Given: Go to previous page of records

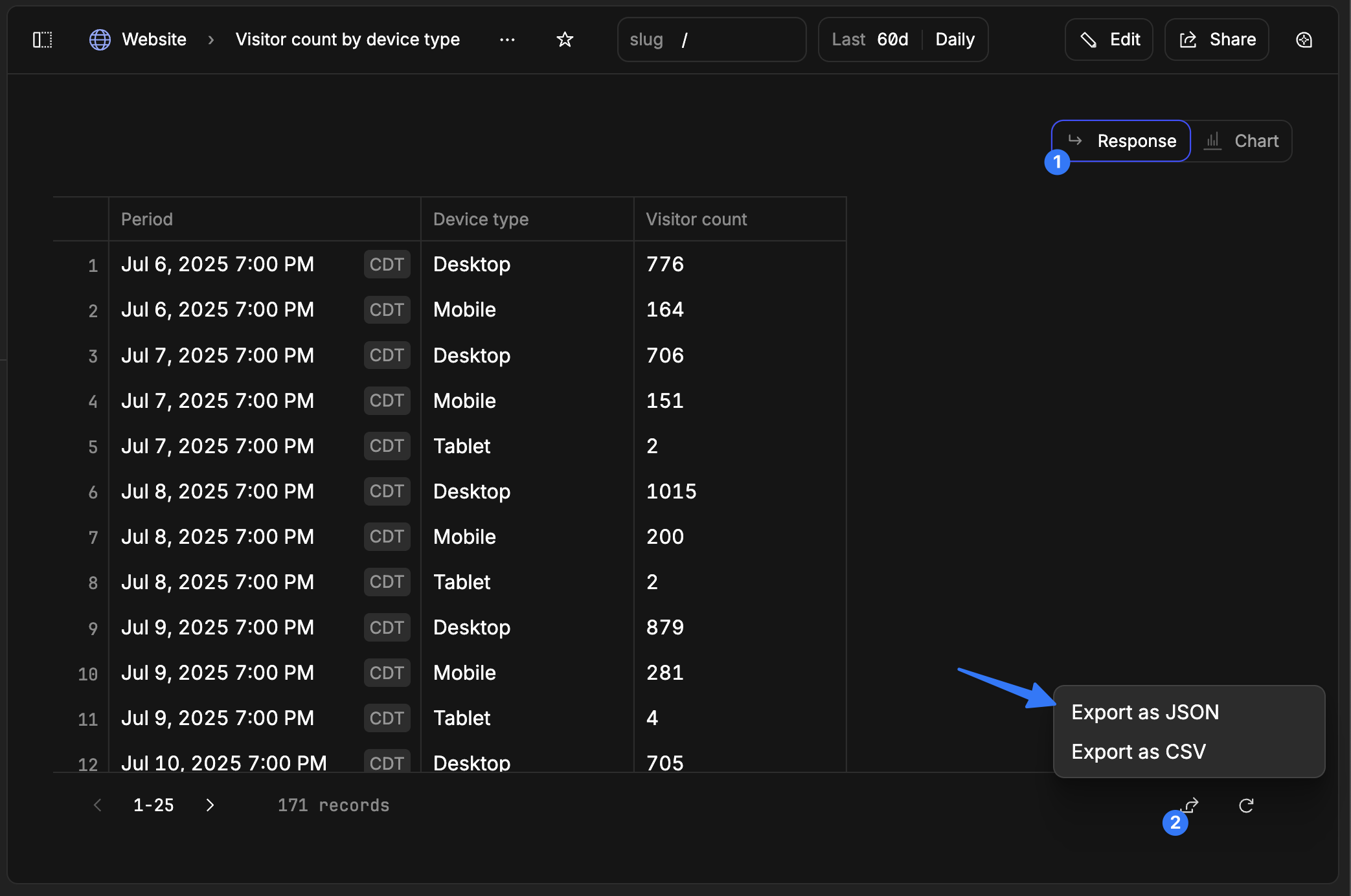Looking at the screenshot, I should tap(98, 805).
